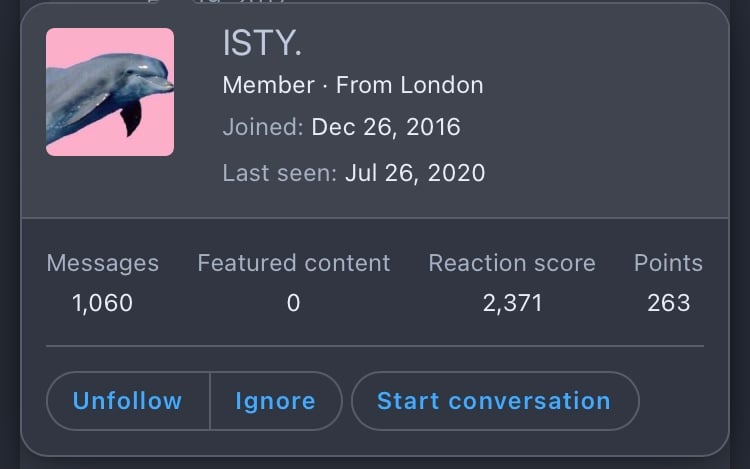This screenshot has height=469, width=750.
Task: View the 2,371 reaction score
Action: (x=512, y=303)
